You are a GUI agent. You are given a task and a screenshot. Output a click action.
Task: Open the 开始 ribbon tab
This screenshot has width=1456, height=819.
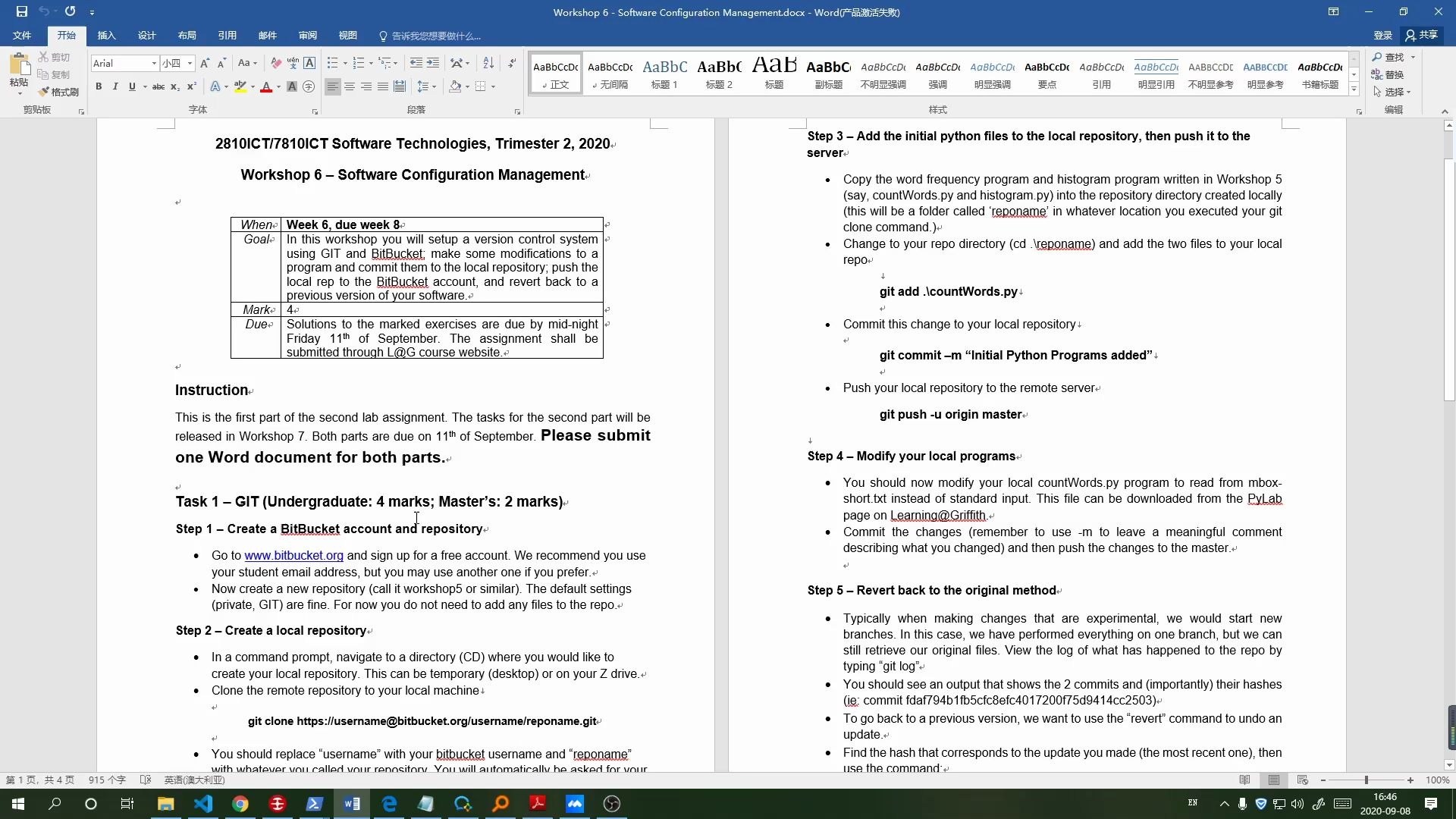tap(66, 36)
